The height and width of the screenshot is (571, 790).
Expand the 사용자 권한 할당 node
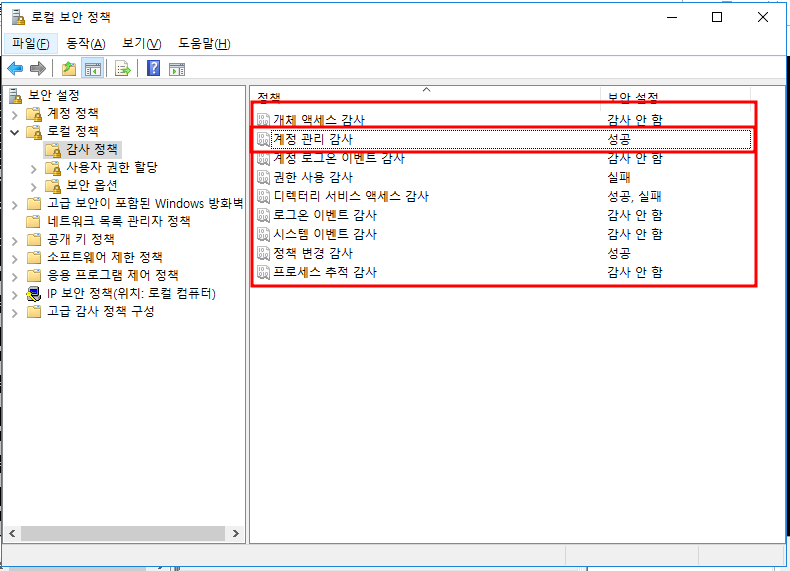coord(33,169)
